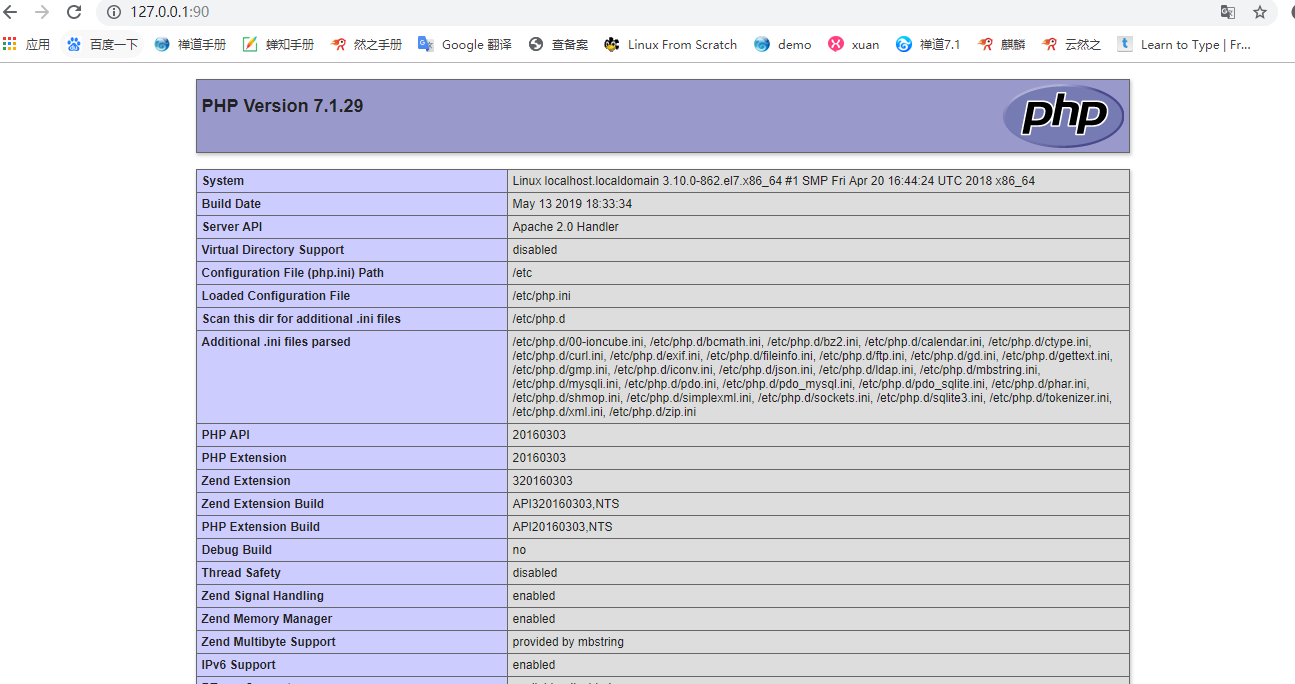The width and height of the screenshot is (1295, 684).
Task: Click the Zend Extension value 320160303
Action: [x=542, y=481]
